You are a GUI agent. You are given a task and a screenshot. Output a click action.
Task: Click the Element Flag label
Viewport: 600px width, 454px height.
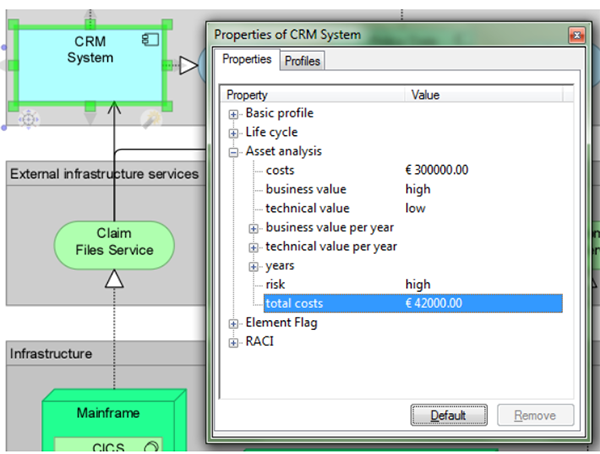pyautogui.click(x=281, y=323)
